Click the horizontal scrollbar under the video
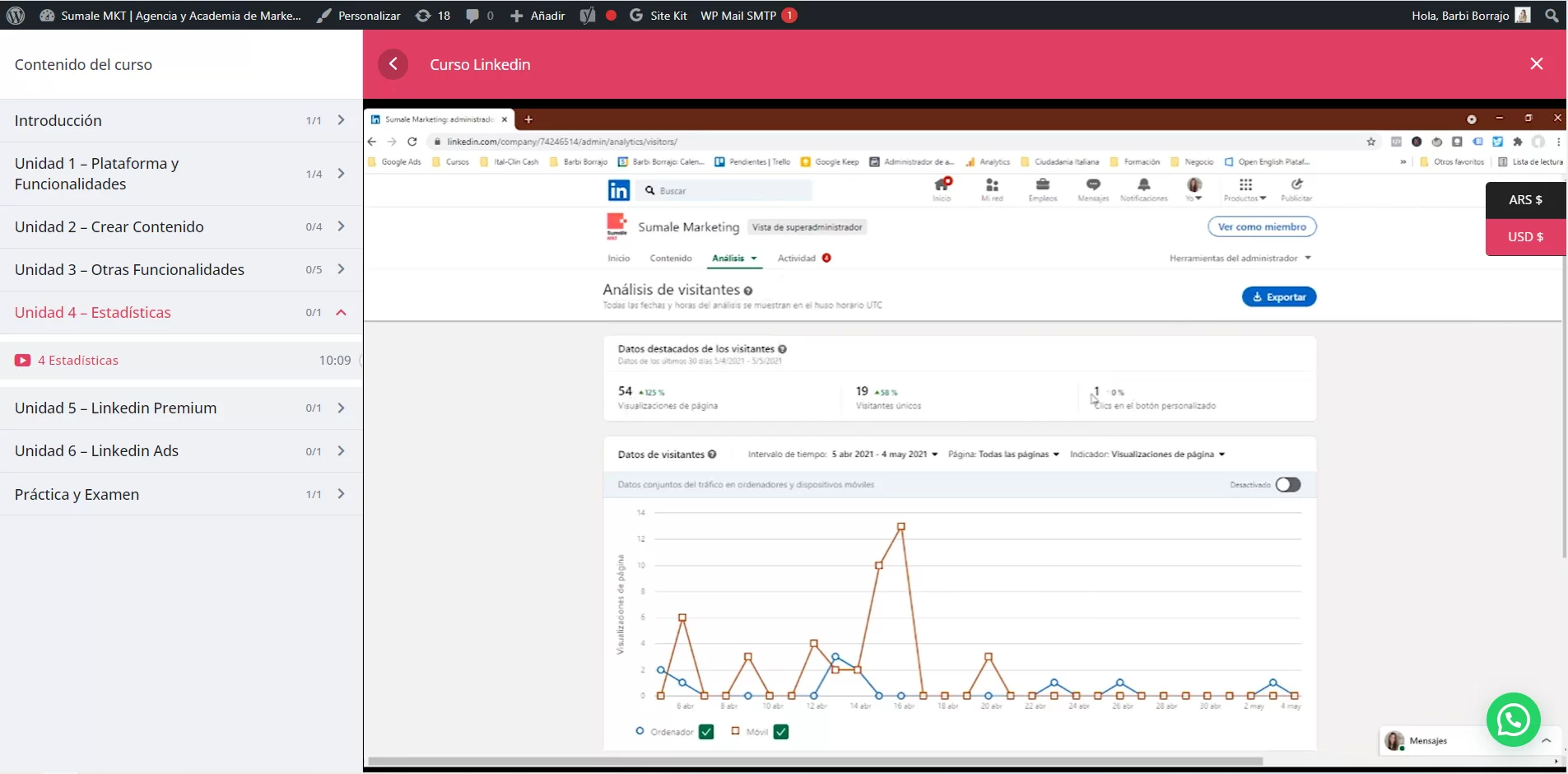This screenshot has height=774, width=1568. tap(815, 761)
